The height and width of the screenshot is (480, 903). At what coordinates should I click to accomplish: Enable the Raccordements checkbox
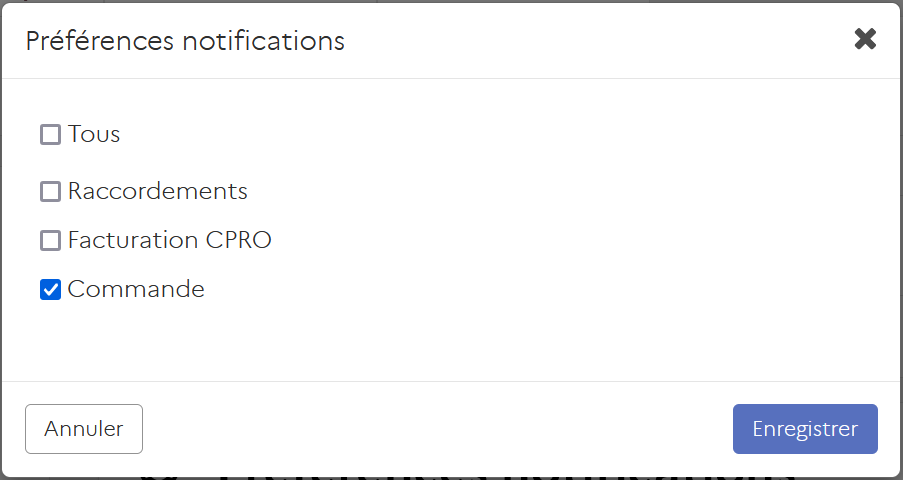tap(50, 191)
